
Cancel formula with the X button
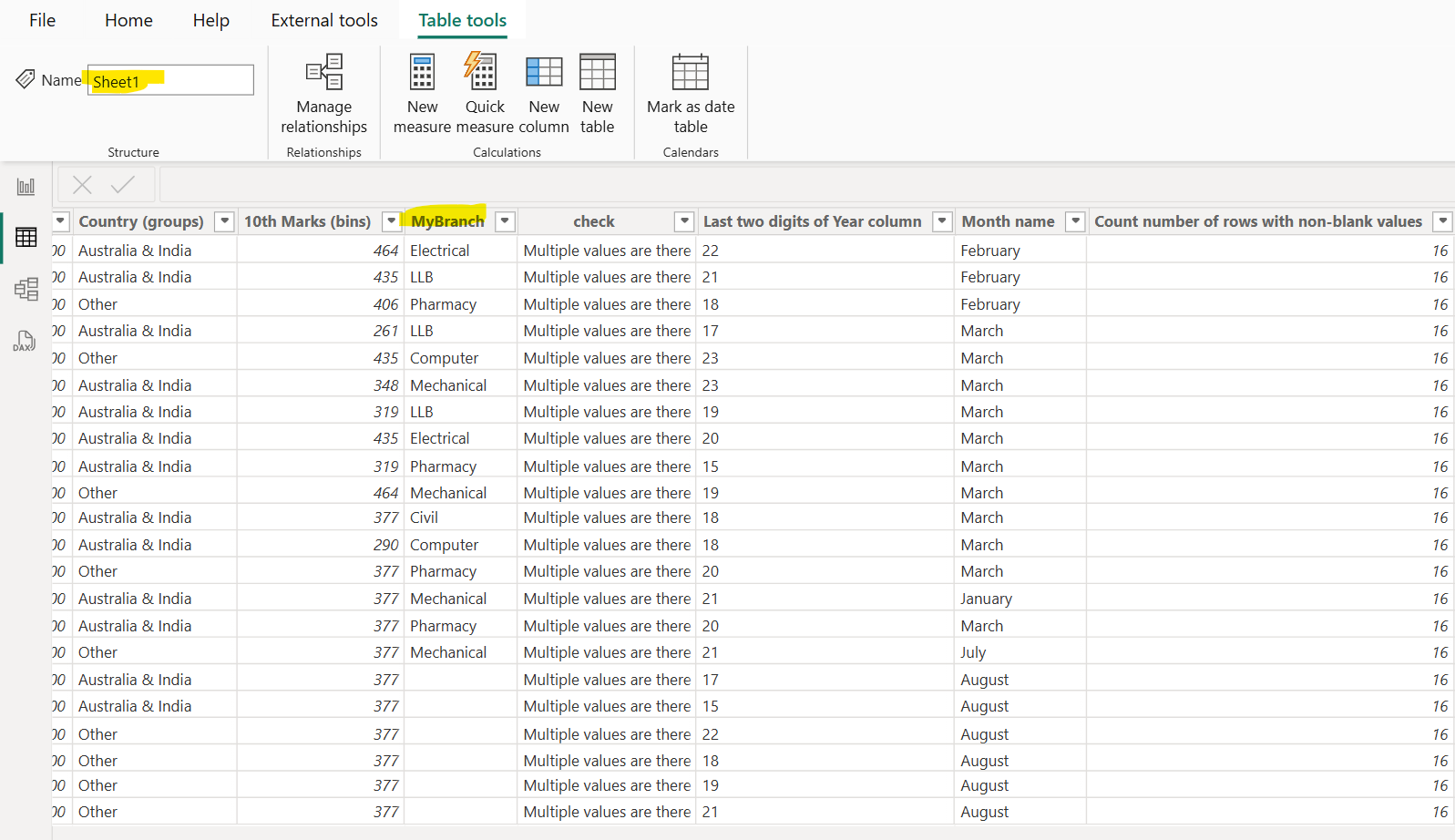pos(82,185)
